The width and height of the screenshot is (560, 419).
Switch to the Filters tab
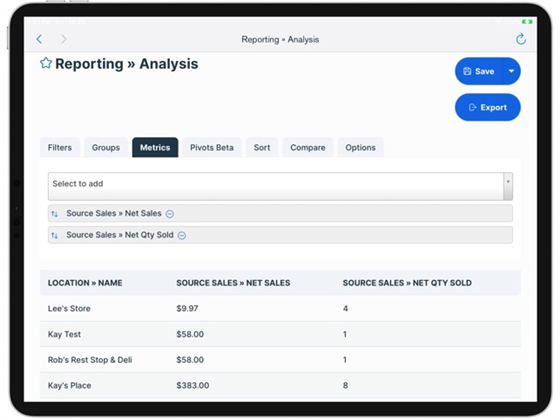(x=60, y=148)
